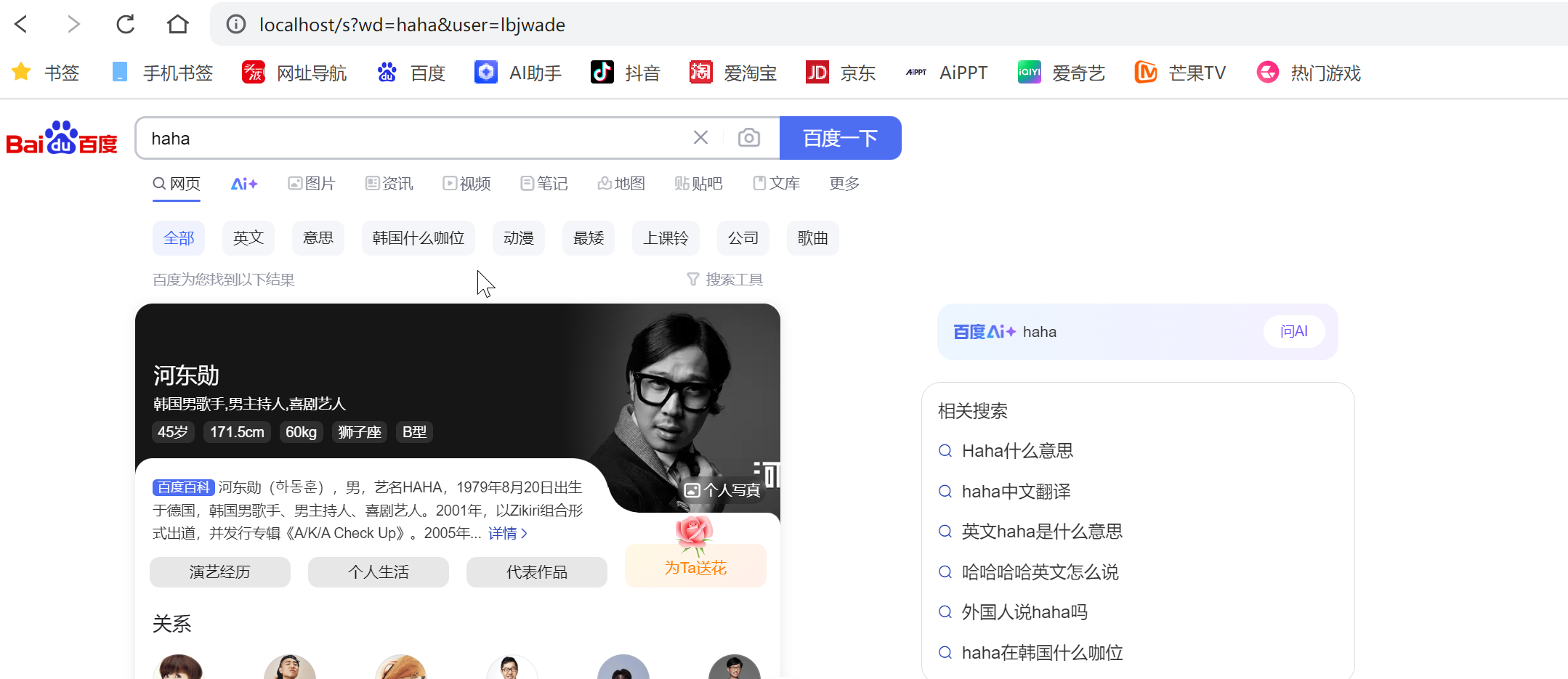The image size is (1568, 679).
Task: Switch to the 地图 tab
Action: coord(621,184)
